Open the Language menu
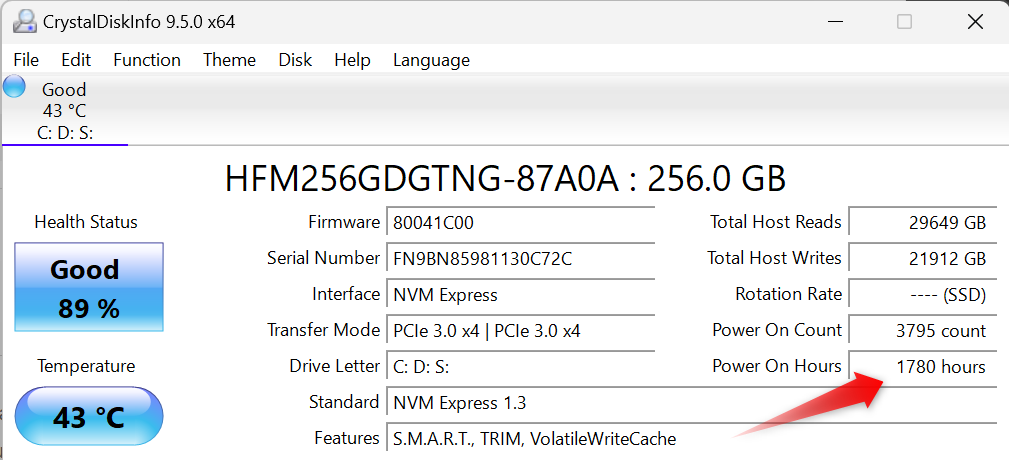This screenshot has height=460, width=1009. coord(431,60)
